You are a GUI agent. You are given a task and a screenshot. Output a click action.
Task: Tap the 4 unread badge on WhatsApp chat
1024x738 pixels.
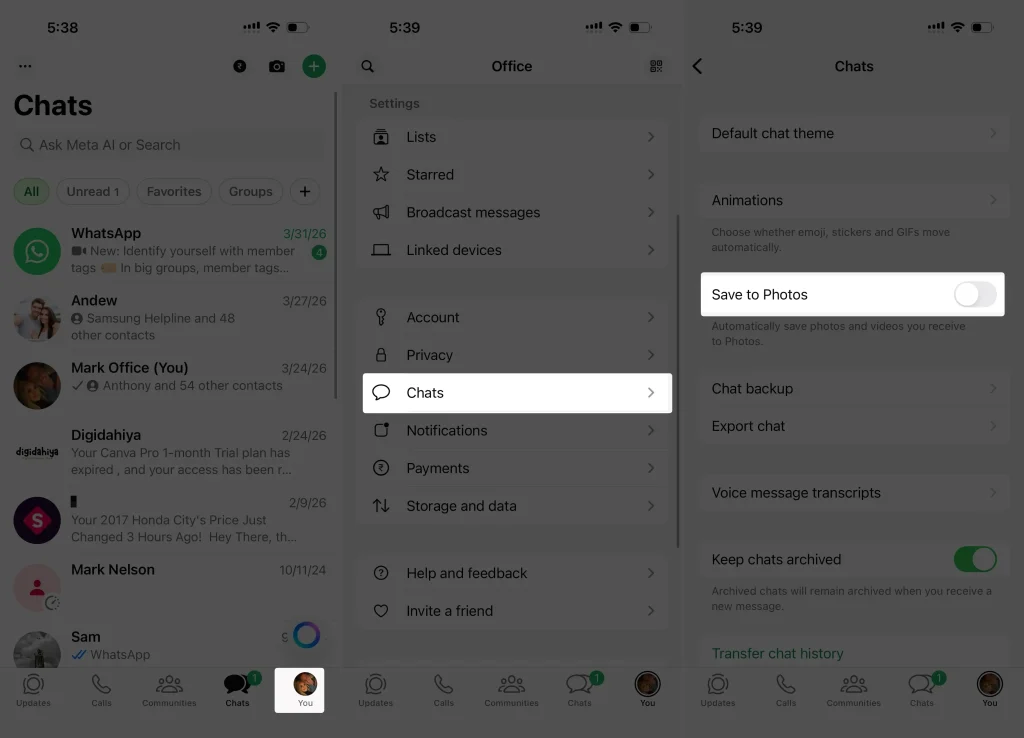tap(319, 252)
